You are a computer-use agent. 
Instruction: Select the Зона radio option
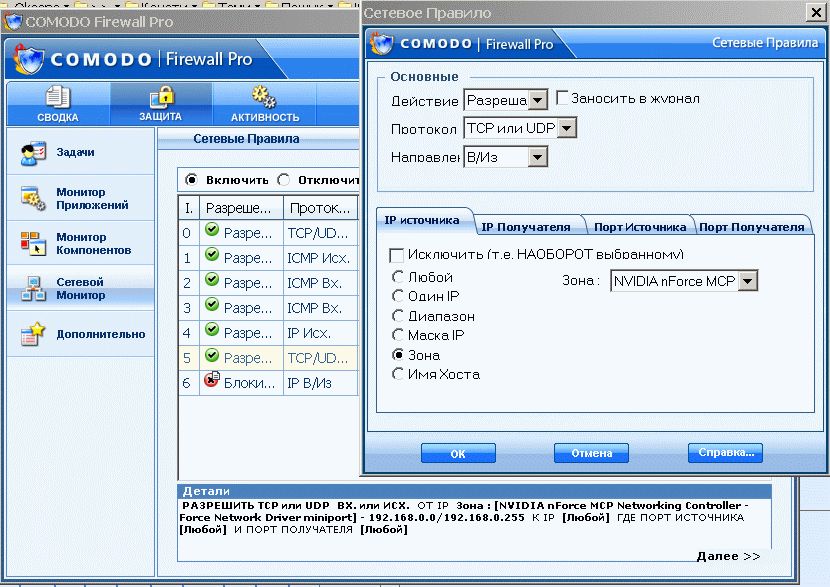coord(398,354)
